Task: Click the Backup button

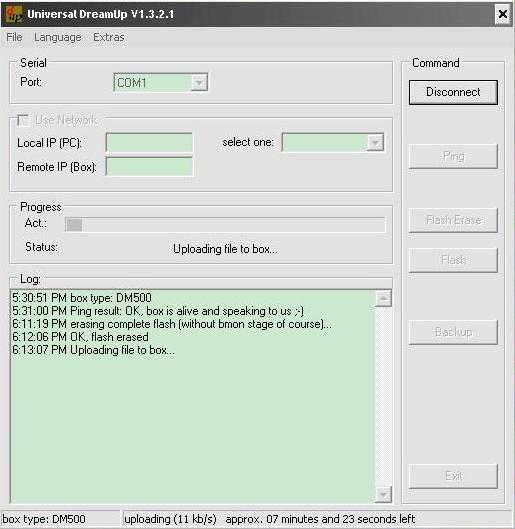Action: point(453,332)
